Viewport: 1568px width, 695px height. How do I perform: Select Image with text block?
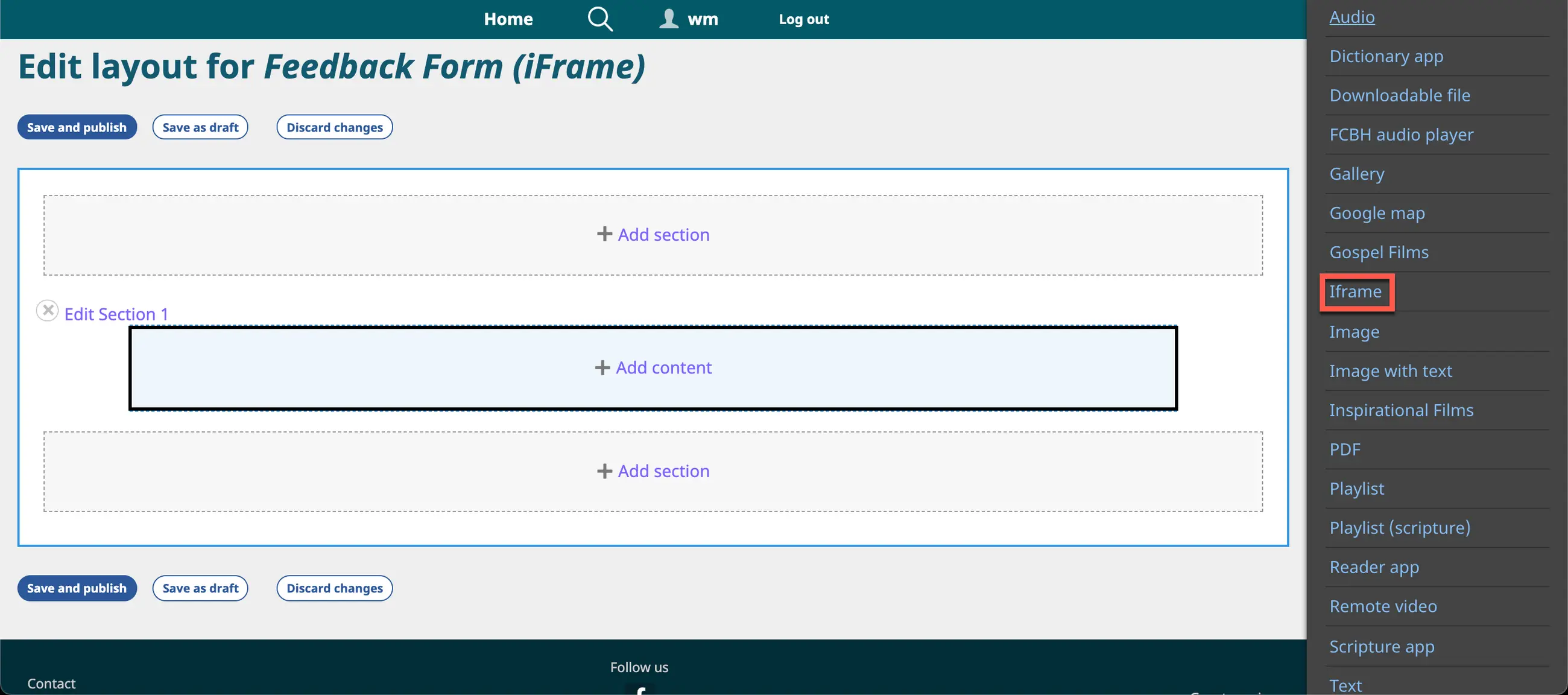1390,371
